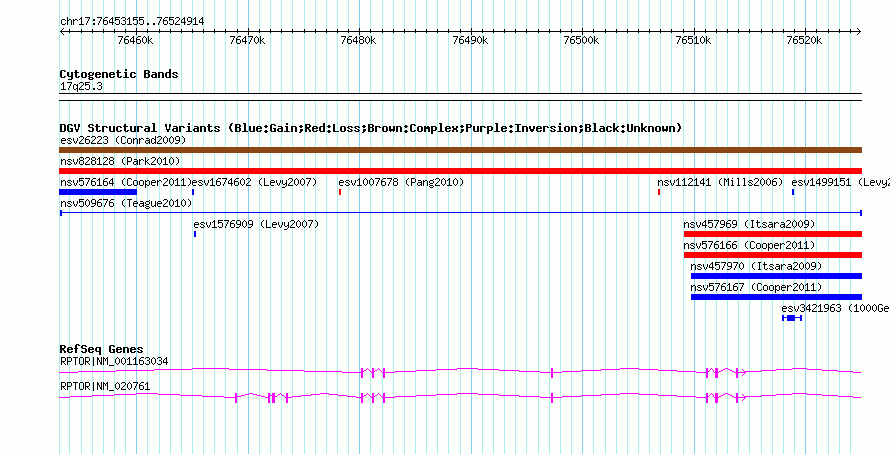This screenshot has height=454, width=890.
Task: Click the nsv576166 (Cooper2011) label
Action: 749,245
